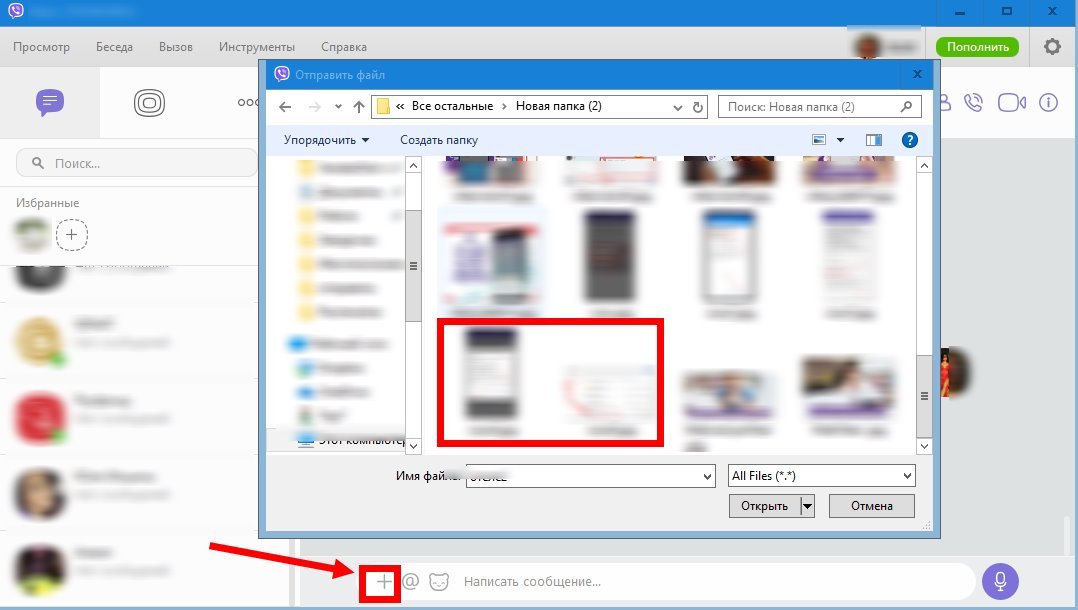Open Viber settings gear icon
This screenshot has width=1078, height=610.
1052,47
